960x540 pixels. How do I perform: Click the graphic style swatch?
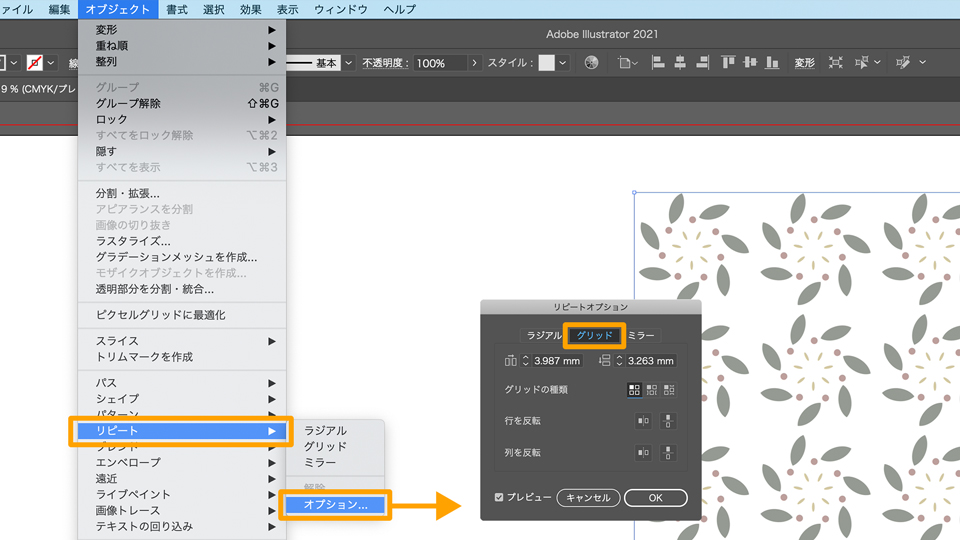(546, 62)
